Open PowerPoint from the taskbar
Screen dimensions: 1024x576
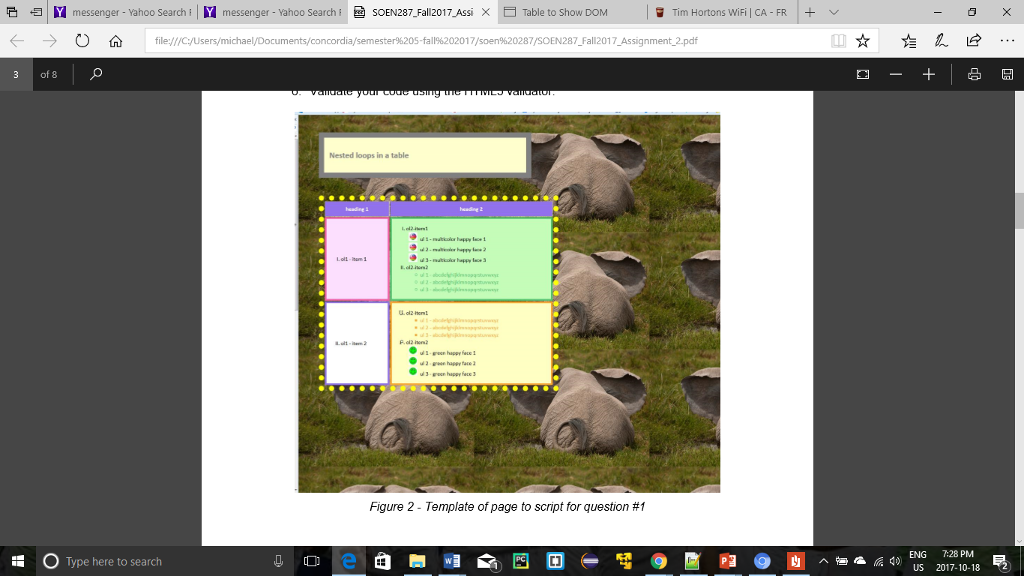pos(728,561)
